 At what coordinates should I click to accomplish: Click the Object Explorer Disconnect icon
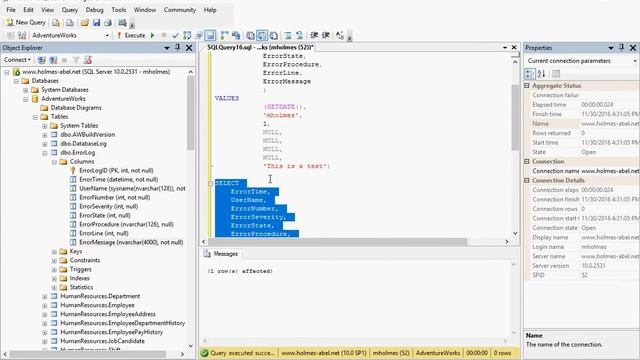click(53, 60)
